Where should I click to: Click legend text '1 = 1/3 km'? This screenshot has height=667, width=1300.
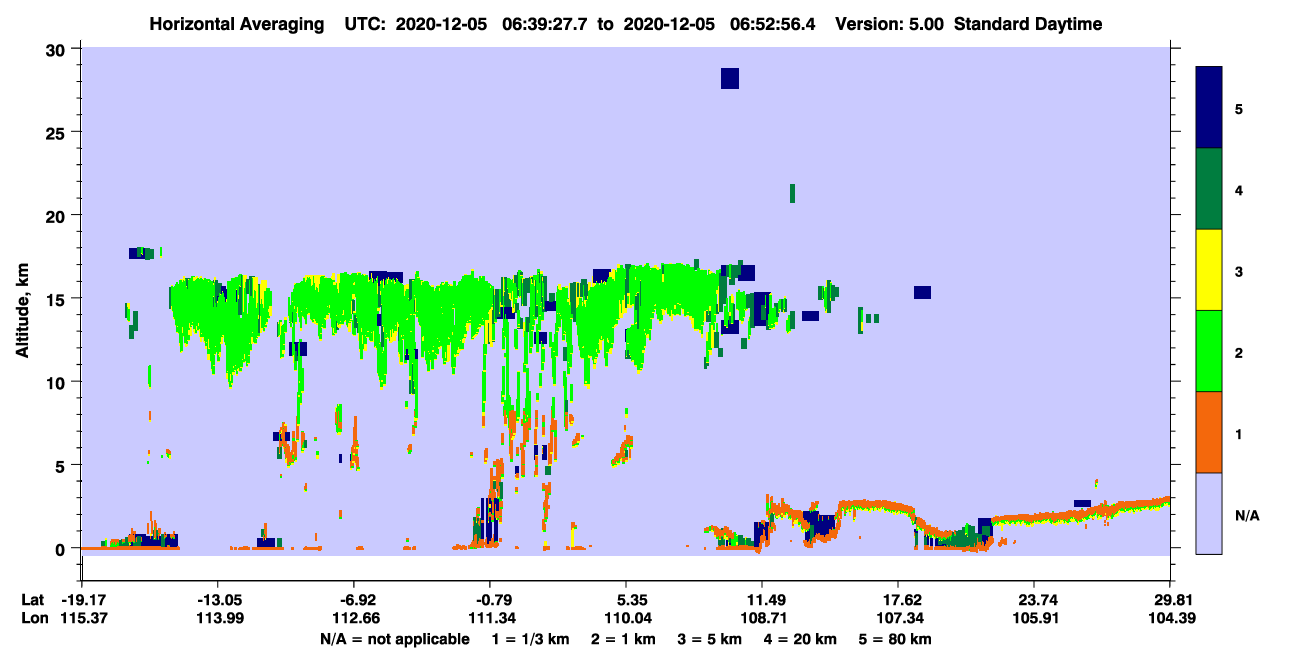(x=530, y=639)
